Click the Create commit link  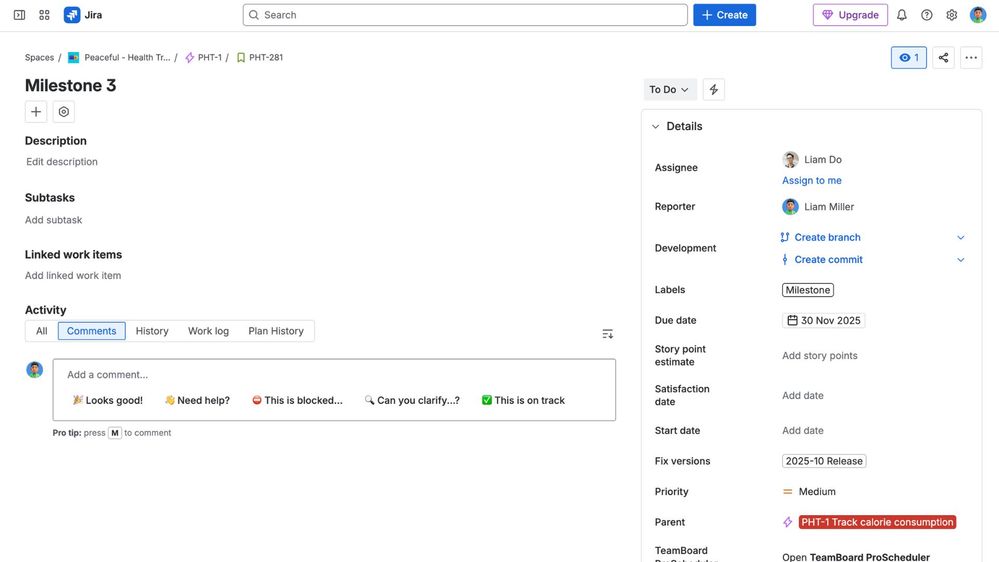point(828,259)
